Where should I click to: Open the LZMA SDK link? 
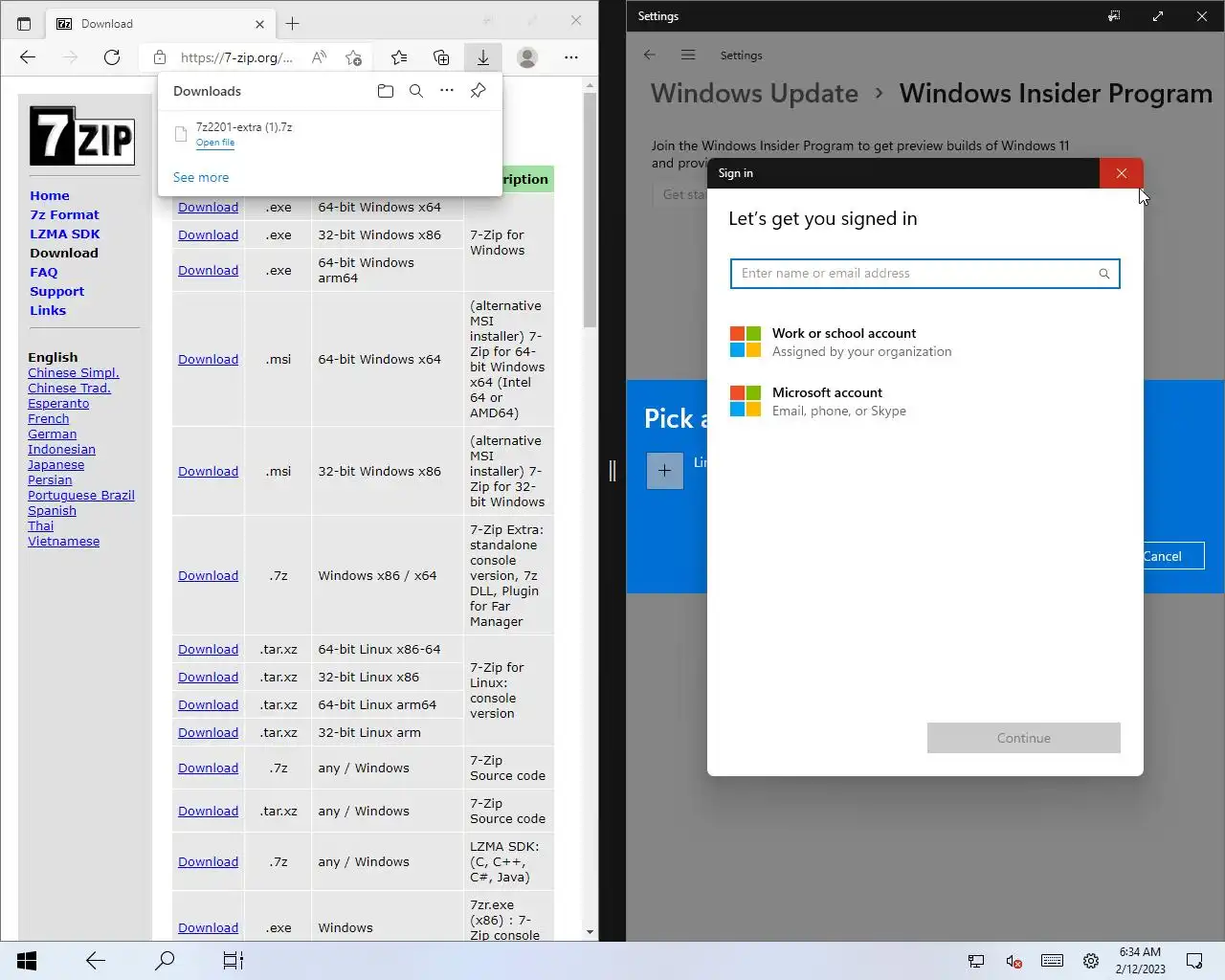click(65, 234)
